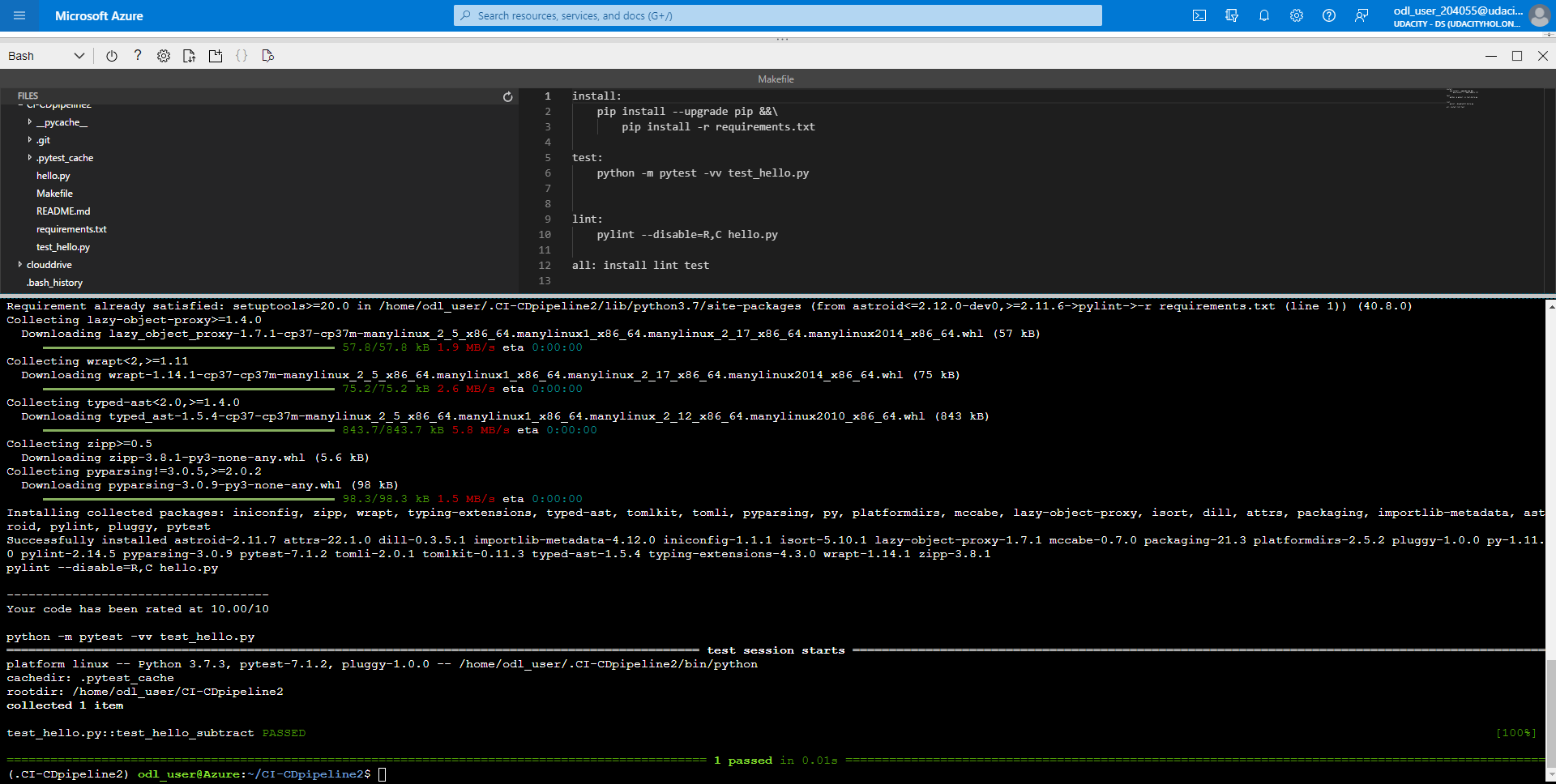Expand the .git folder
This screenshot has height=784, width=1556.
(x=43, y=139)
